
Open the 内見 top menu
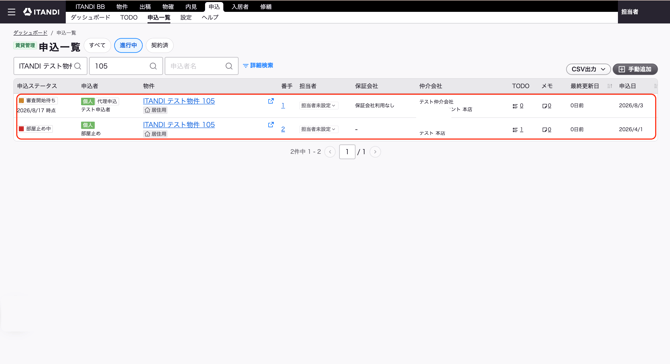pos(191,7)
